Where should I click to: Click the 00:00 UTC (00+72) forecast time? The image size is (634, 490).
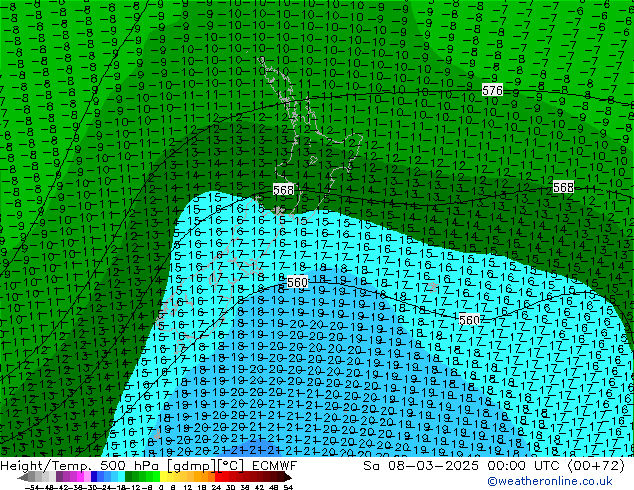(x=556, y=466)
